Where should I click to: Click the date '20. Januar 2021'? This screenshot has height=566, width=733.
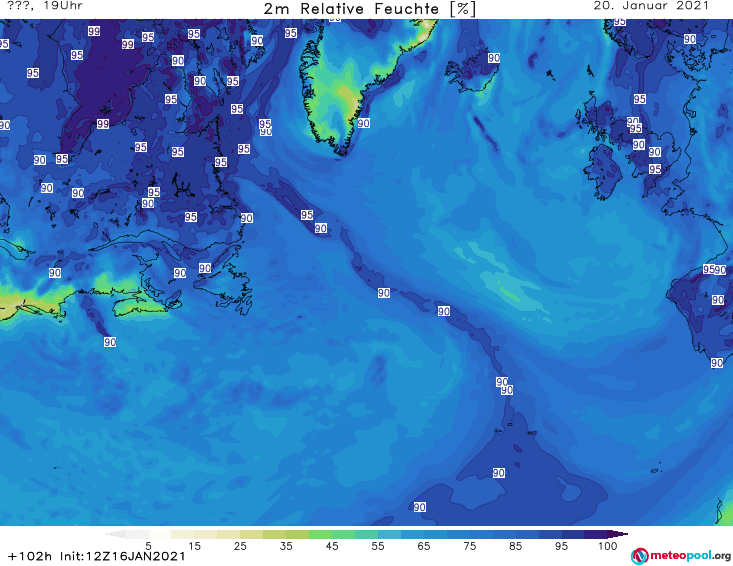[651, 6]
